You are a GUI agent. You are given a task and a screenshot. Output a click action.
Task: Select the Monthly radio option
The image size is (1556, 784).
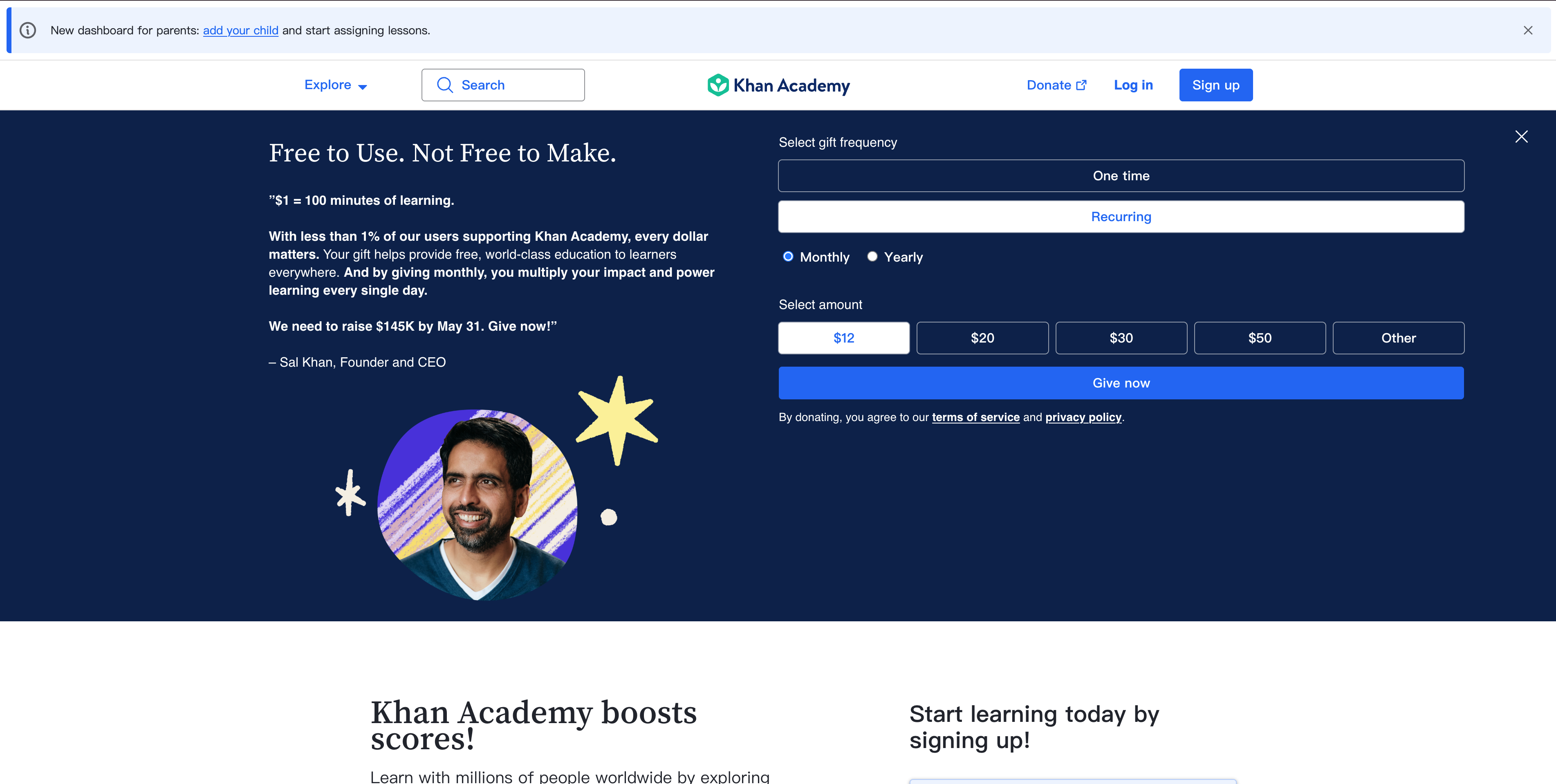tap(788, 257)
